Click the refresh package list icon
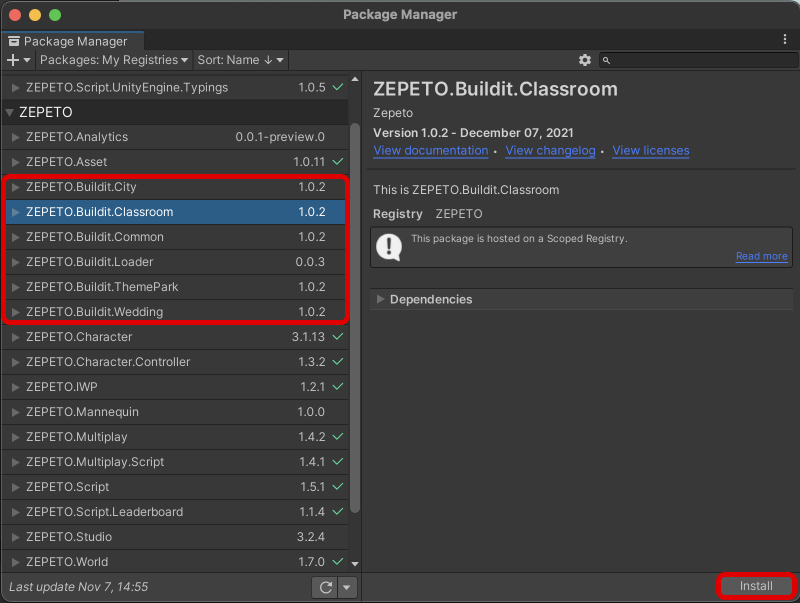 [x=326, y=587]
